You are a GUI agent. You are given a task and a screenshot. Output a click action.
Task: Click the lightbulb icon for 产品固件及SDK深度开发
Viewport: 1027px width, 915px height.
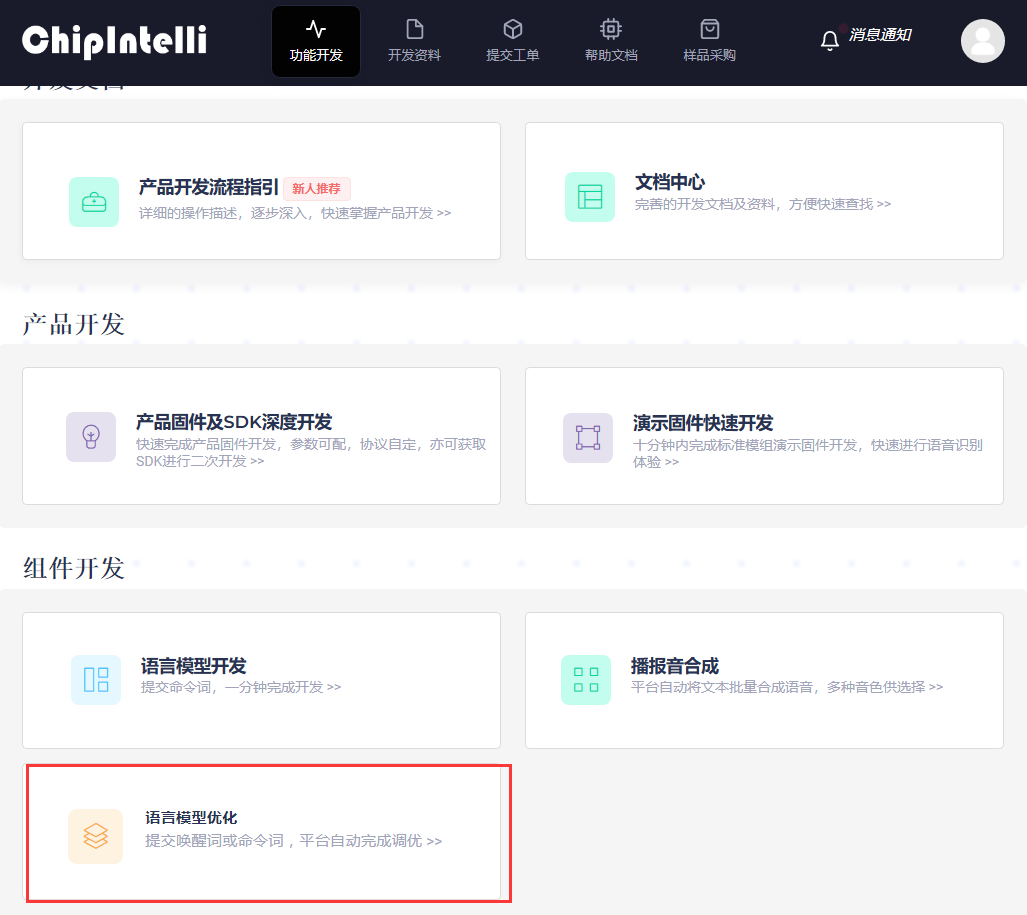point(91,437)
